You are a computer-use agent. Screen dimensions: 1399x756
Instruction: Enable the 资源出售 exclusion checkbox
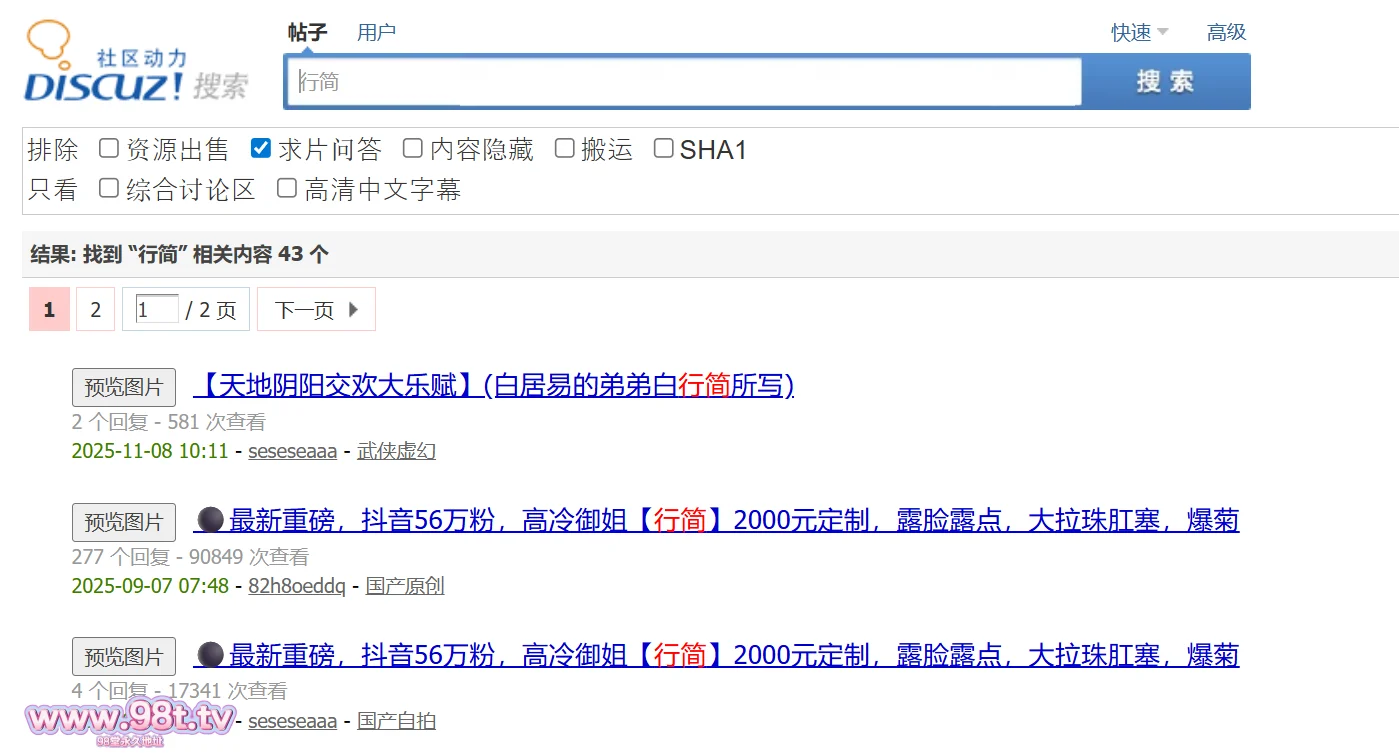[x=109, y=149]
